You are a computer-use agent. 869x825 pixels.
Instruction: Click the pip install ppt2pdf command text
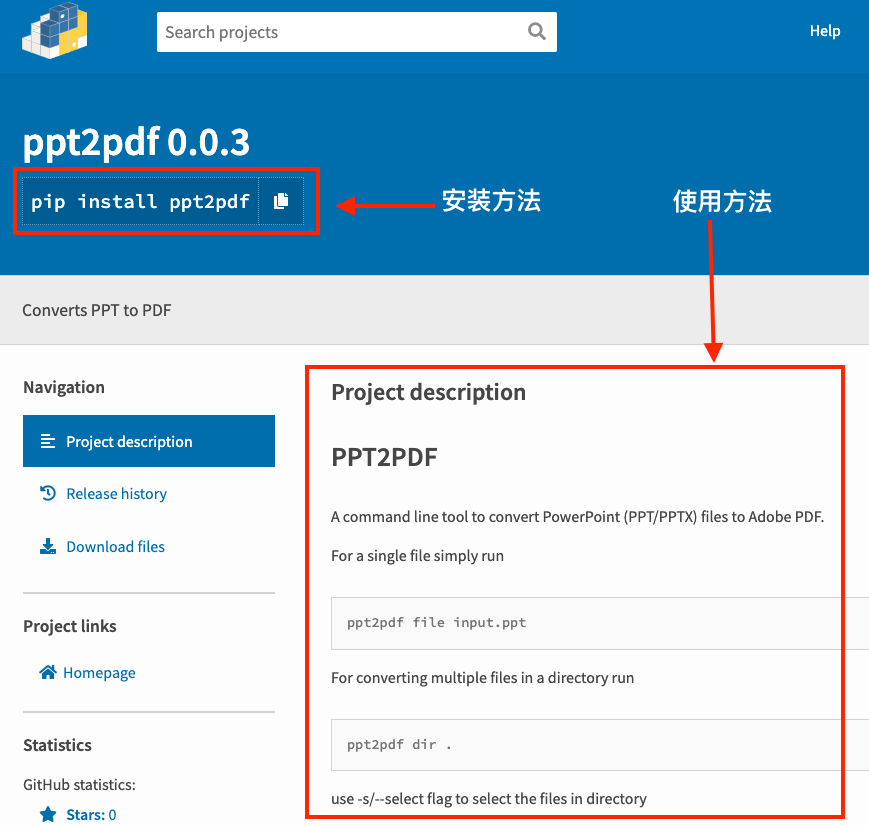point(140,202)
